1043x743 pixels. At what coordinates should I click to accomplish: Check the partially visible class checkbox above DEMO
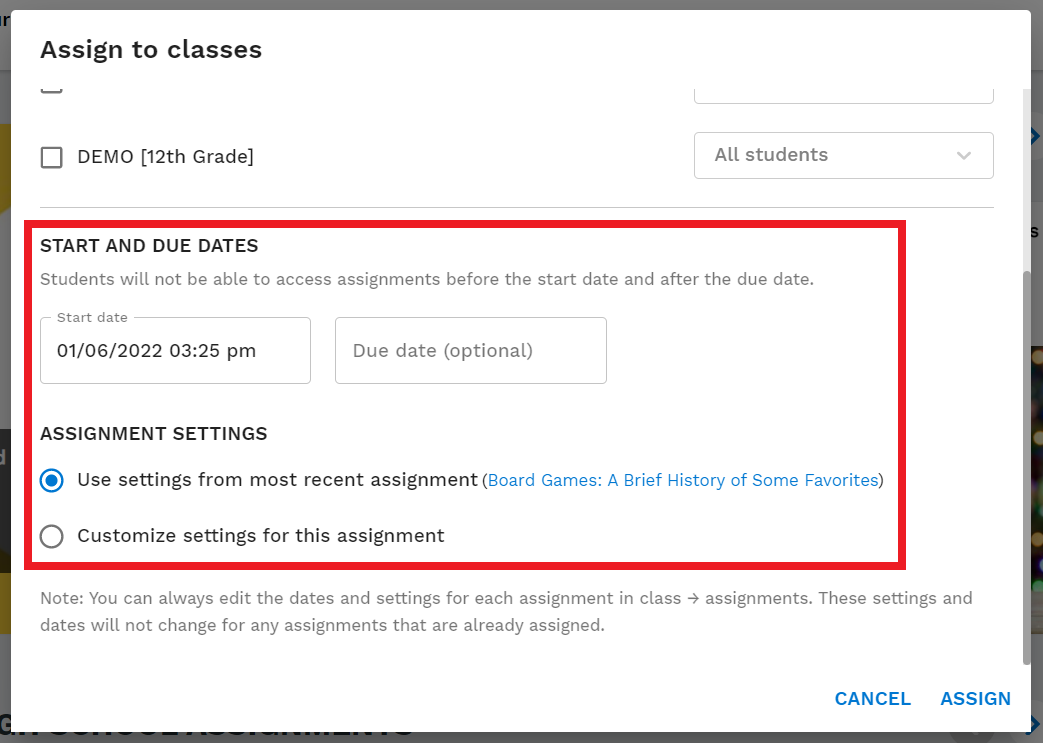coord(51,88)
